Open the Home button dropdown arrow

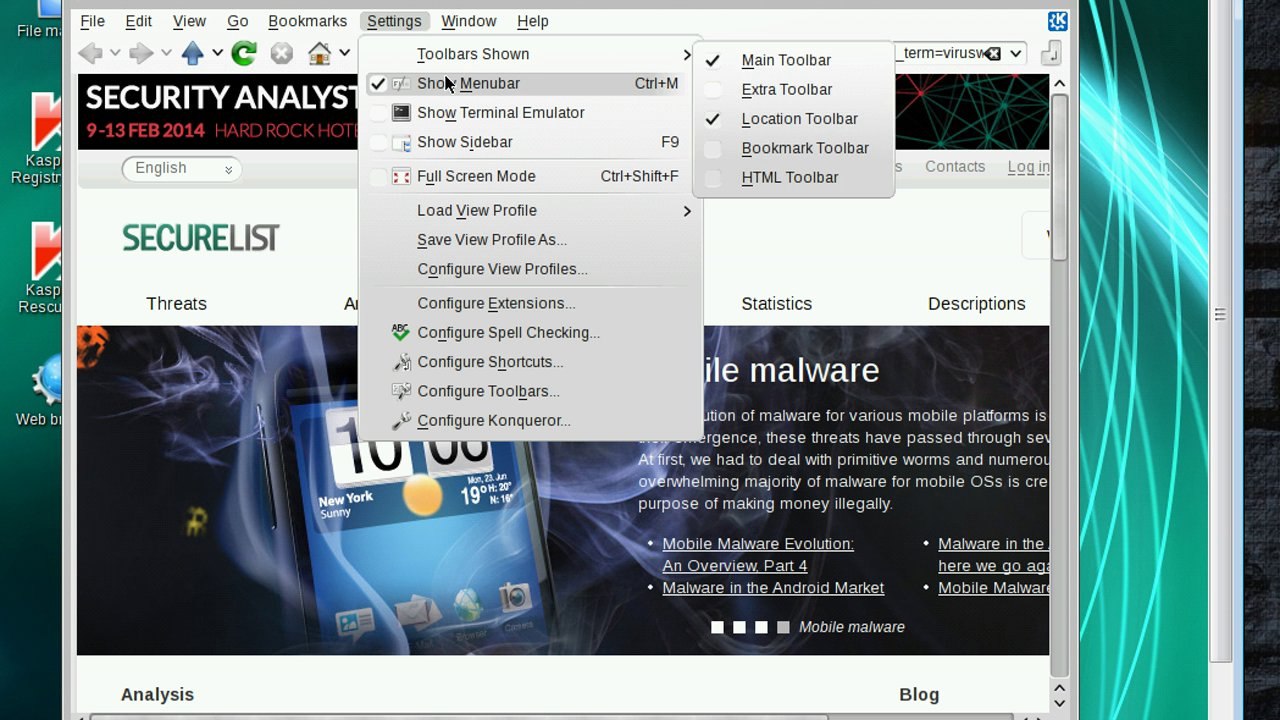[344, 53]
